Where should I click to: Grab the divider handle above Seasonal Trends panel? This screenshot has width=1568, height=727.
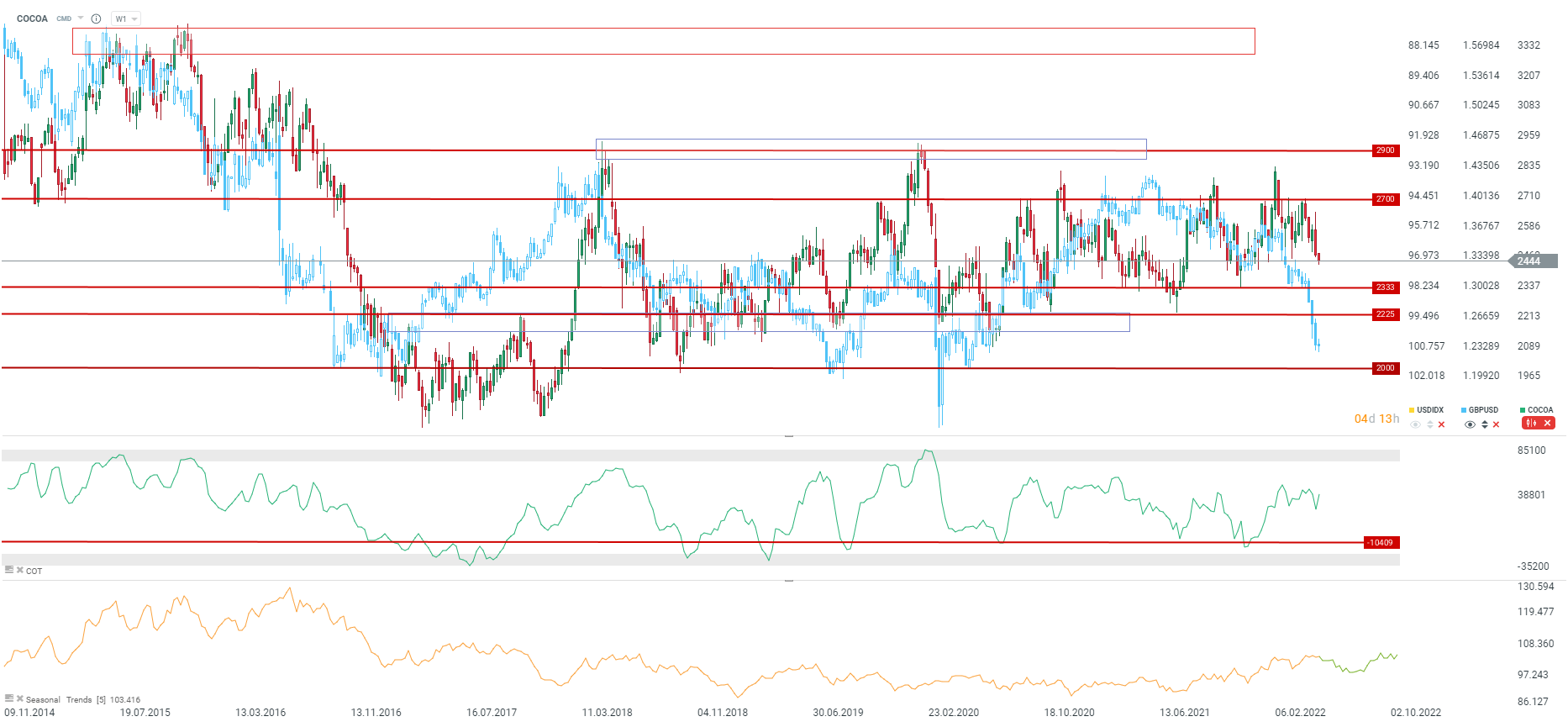pyautogui.click(x=789, y=581)
